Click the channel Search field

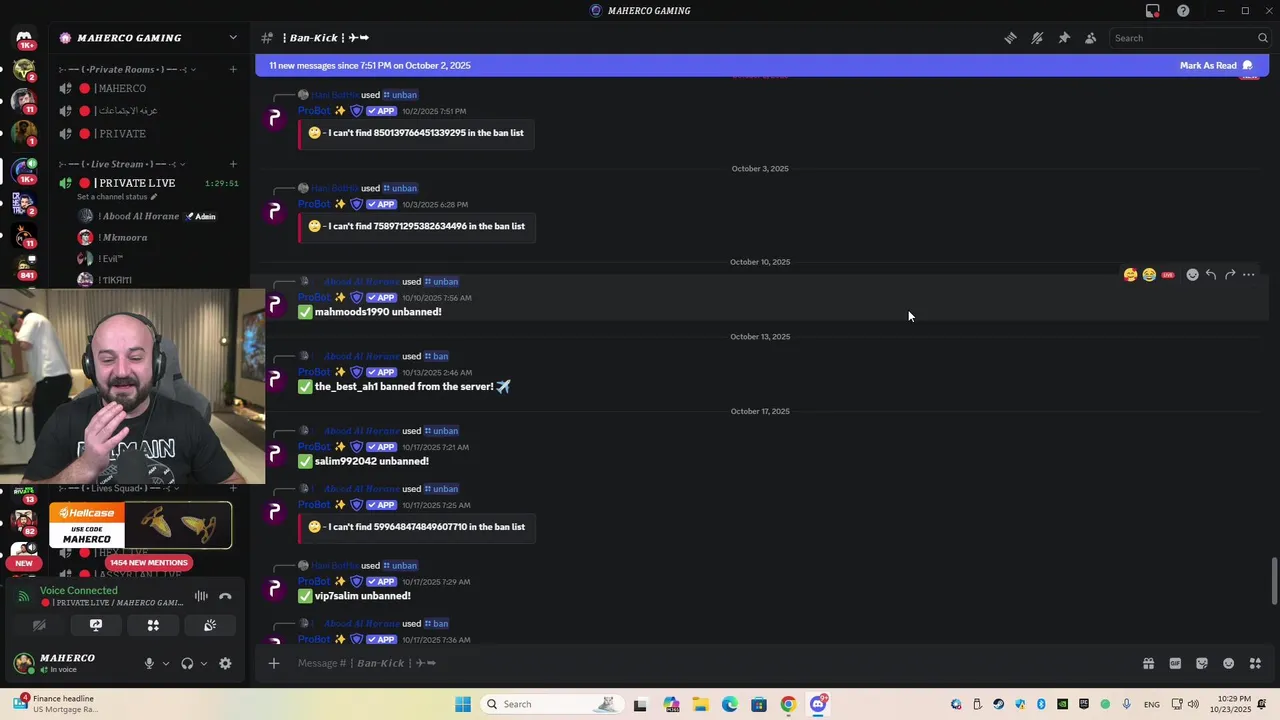[1190, 38]
